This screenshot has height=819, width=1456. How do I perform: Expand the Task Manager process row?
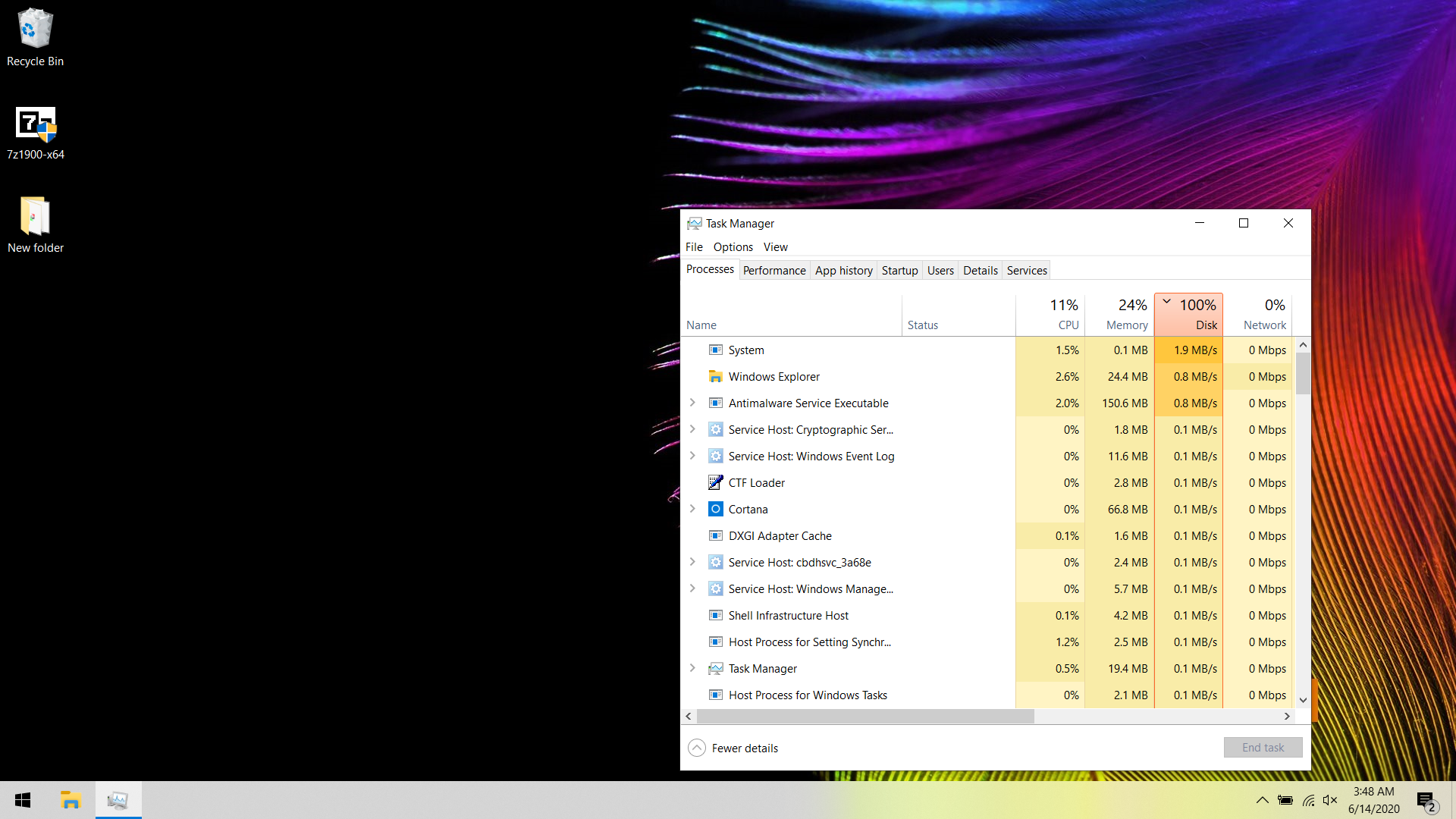click(x=692, y=668)
